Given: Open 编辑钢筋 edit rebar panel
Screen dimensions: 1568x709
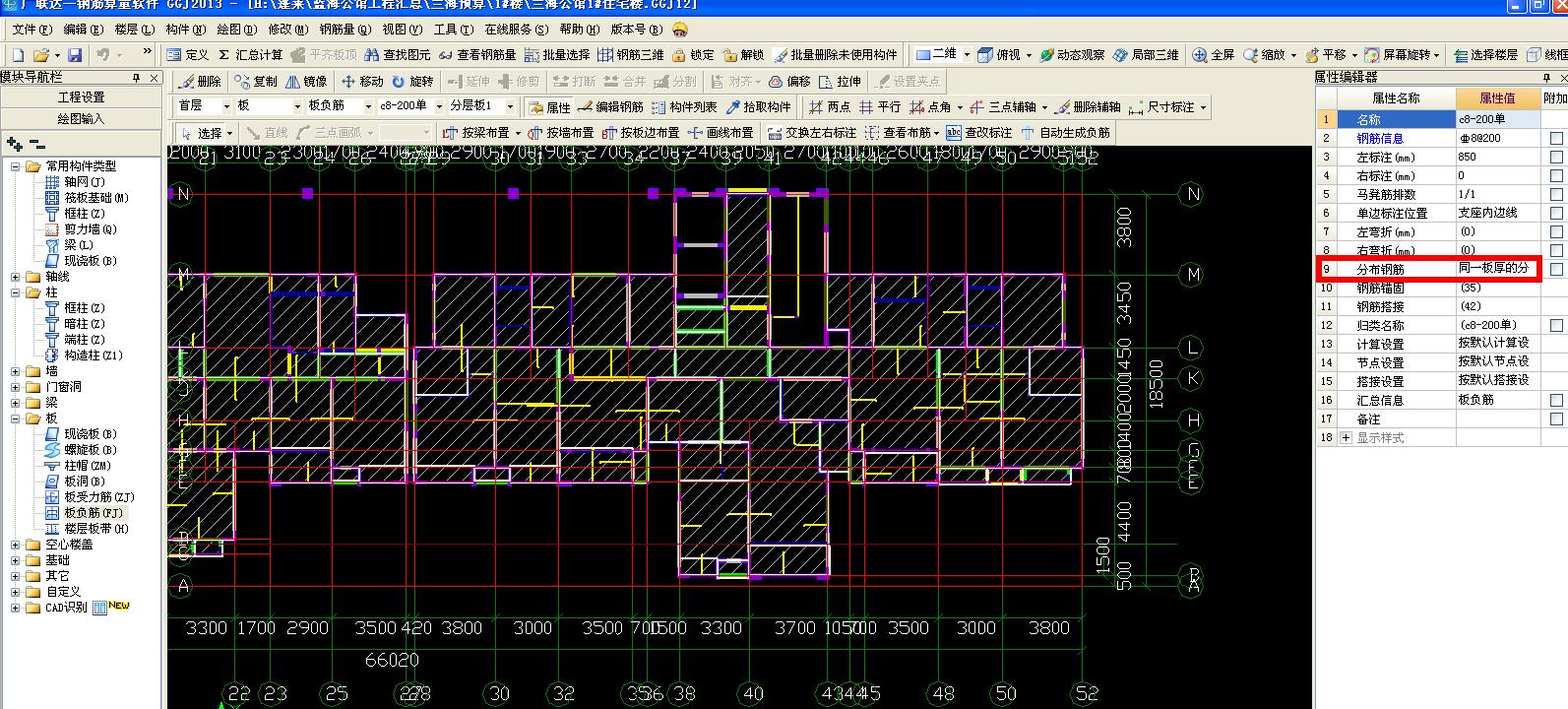Looking at the screenshot, I should tap(611, 107).
